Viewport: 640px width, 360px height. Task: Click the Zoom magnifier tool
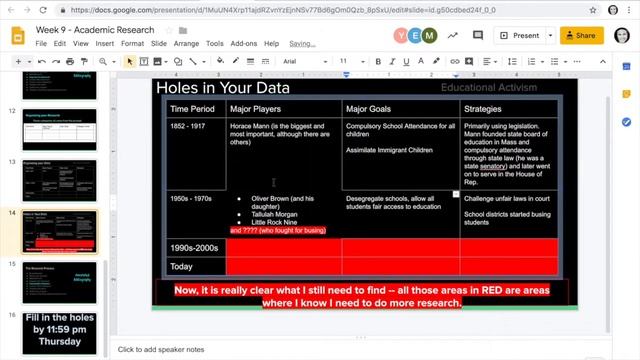click(x=103, y=62)
